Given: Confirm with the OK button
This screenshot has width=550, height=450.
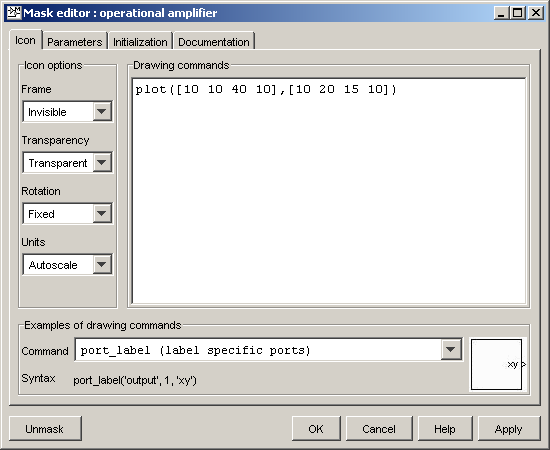Looking at the screenshot, I should pos(316,429).
